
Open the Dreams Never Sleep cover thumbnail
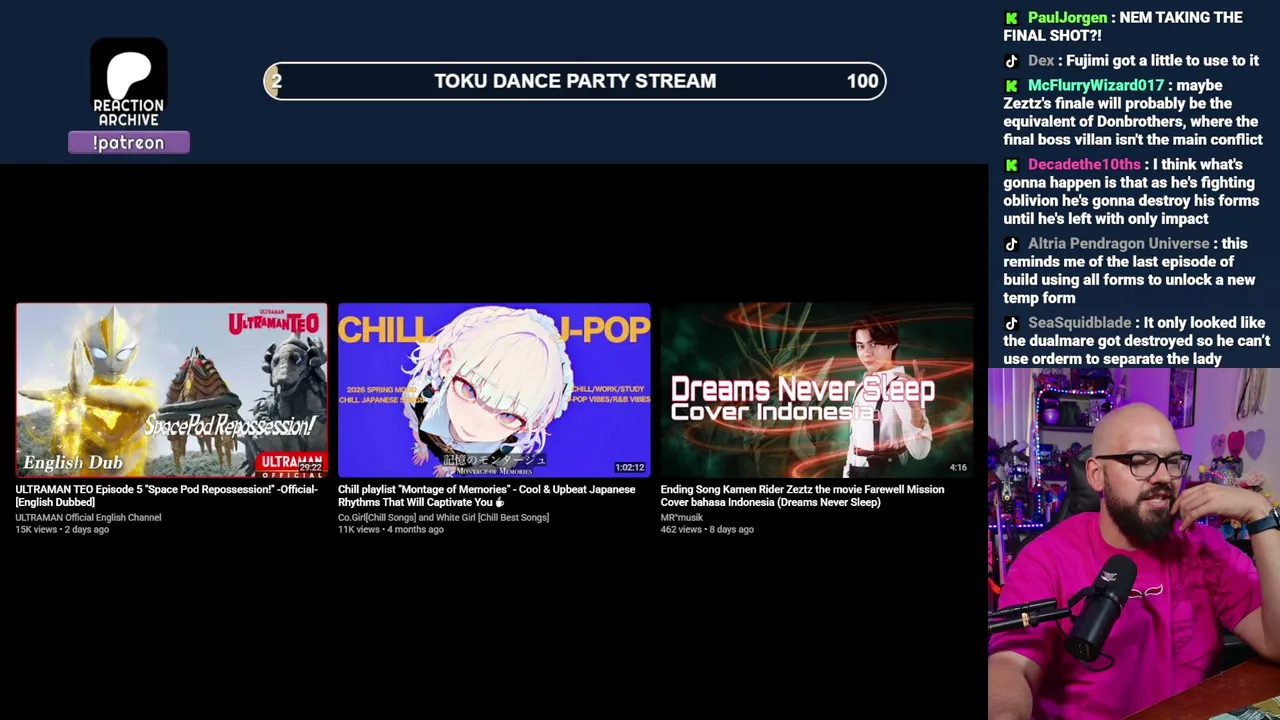coord(816,390)
